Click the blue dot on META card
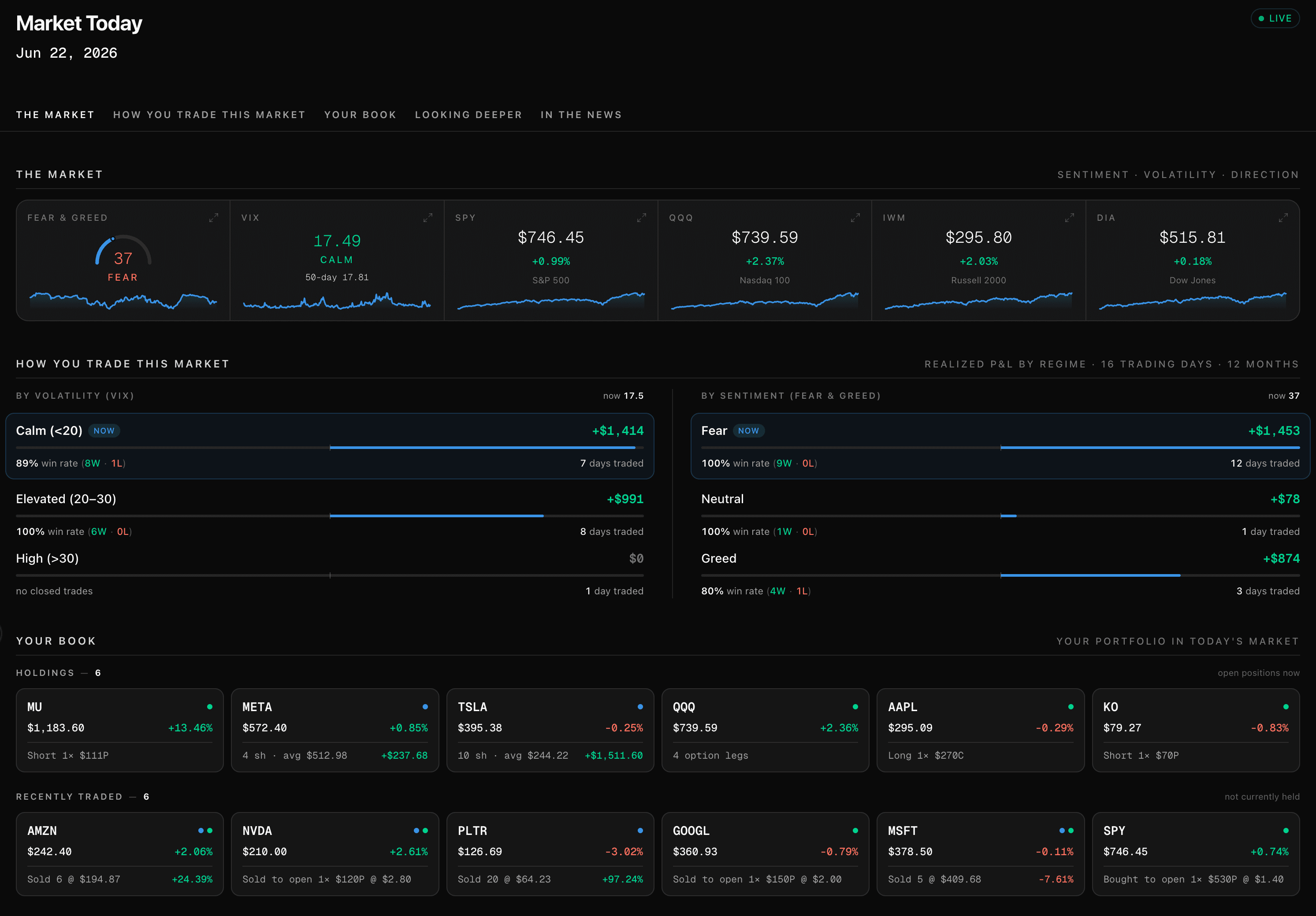The image size is (1316, 916). click(425, 707)
